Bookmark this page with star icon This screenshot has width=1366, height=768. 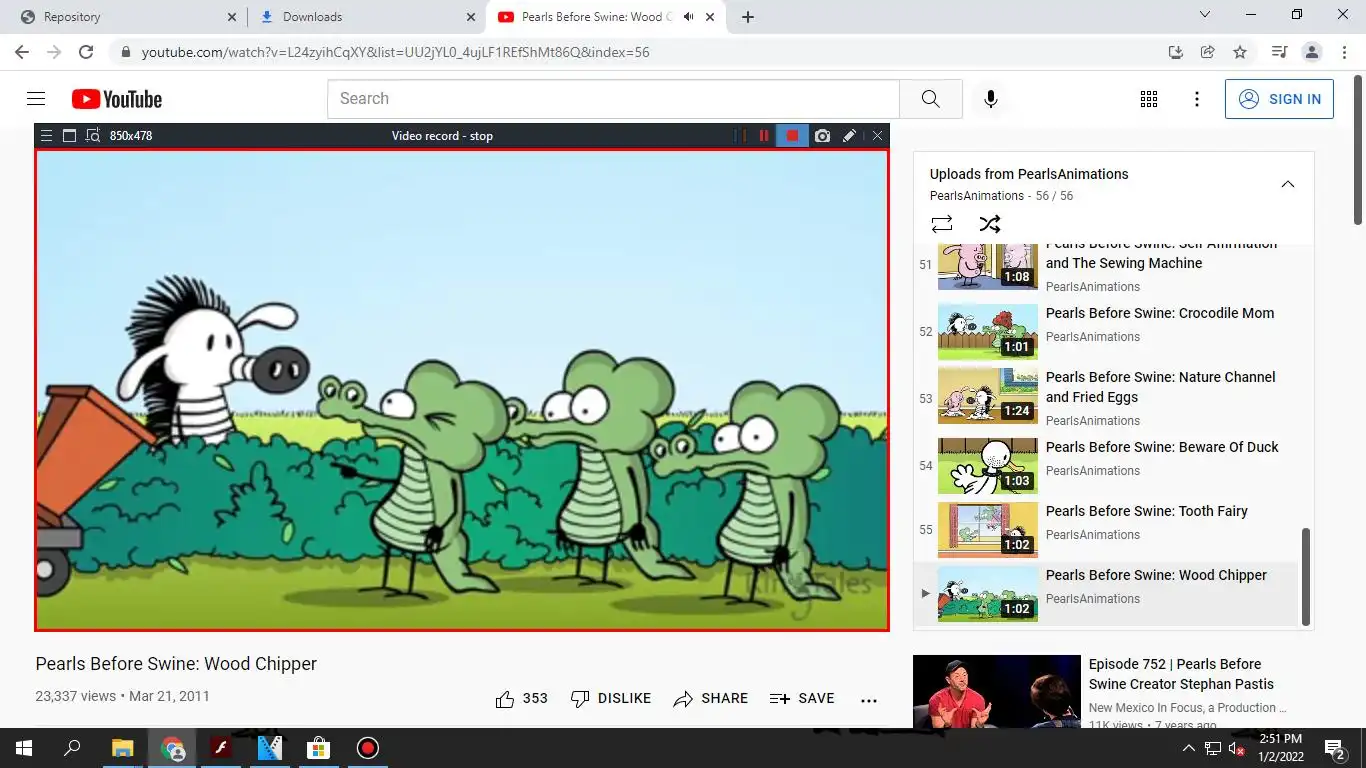point(1240,52)
